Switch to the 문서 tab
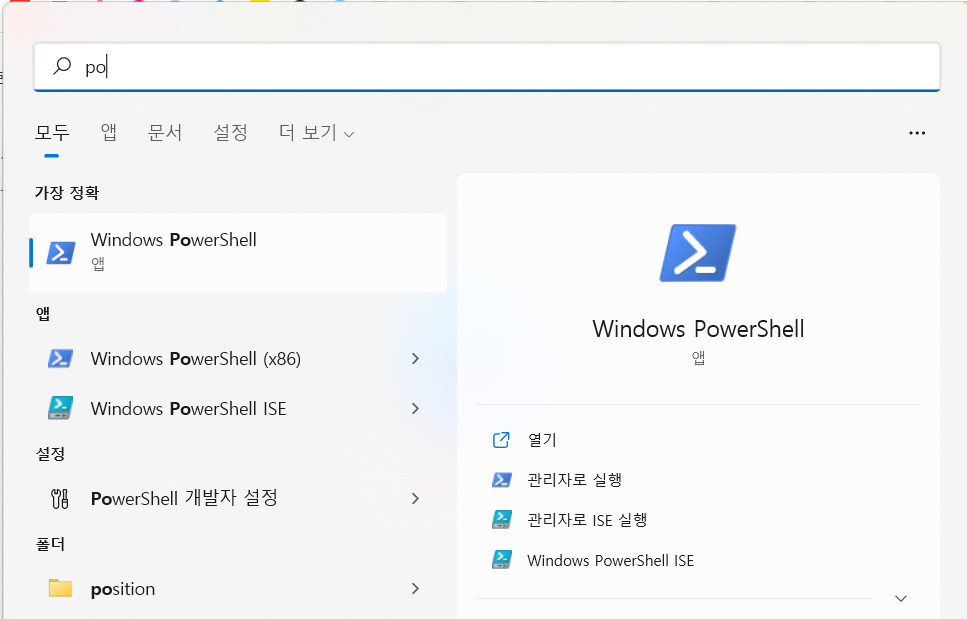Viewport: 967px width, 619px height. (165, 133)
